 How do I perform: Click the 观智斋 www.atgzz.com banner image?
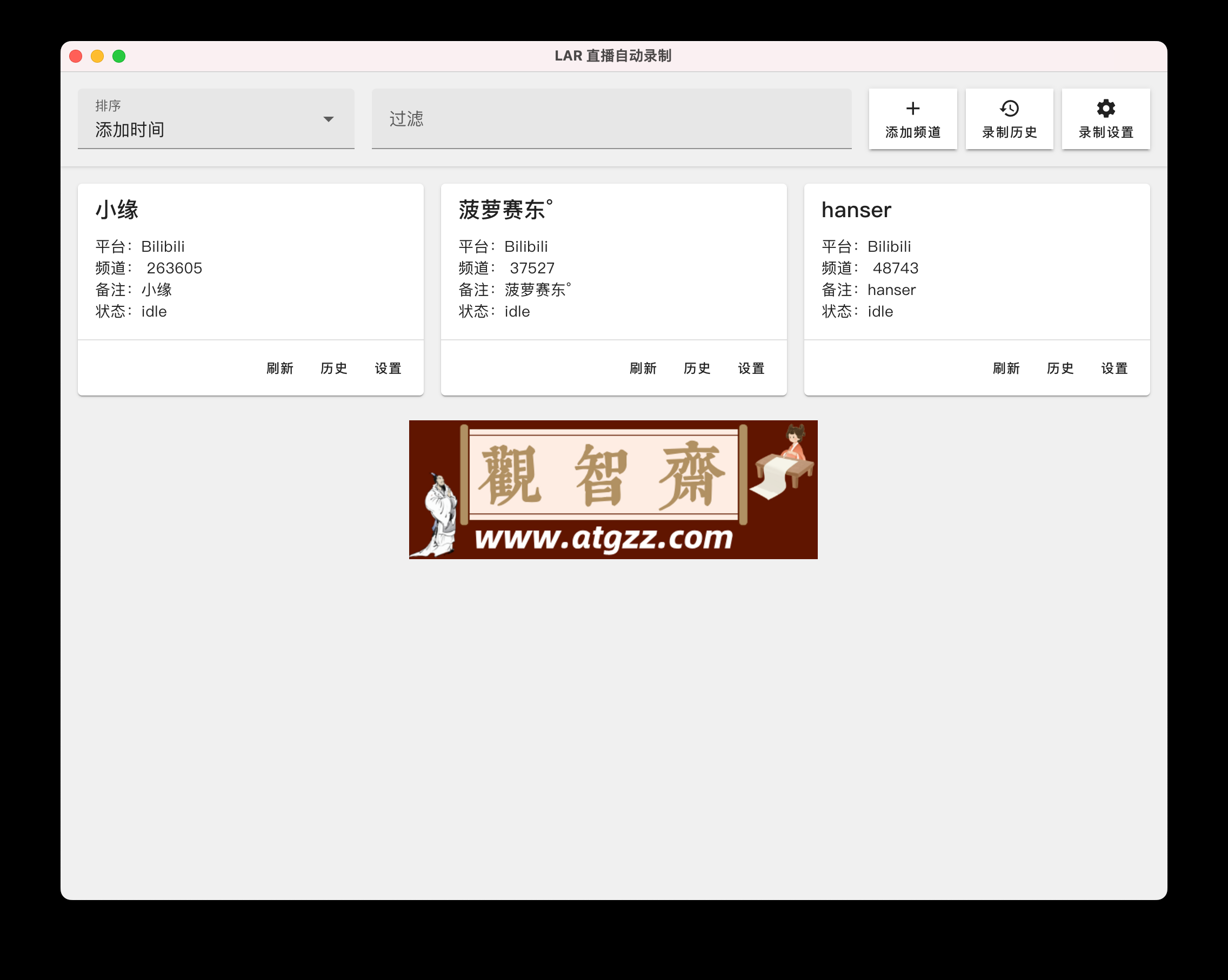click(613, 489)
